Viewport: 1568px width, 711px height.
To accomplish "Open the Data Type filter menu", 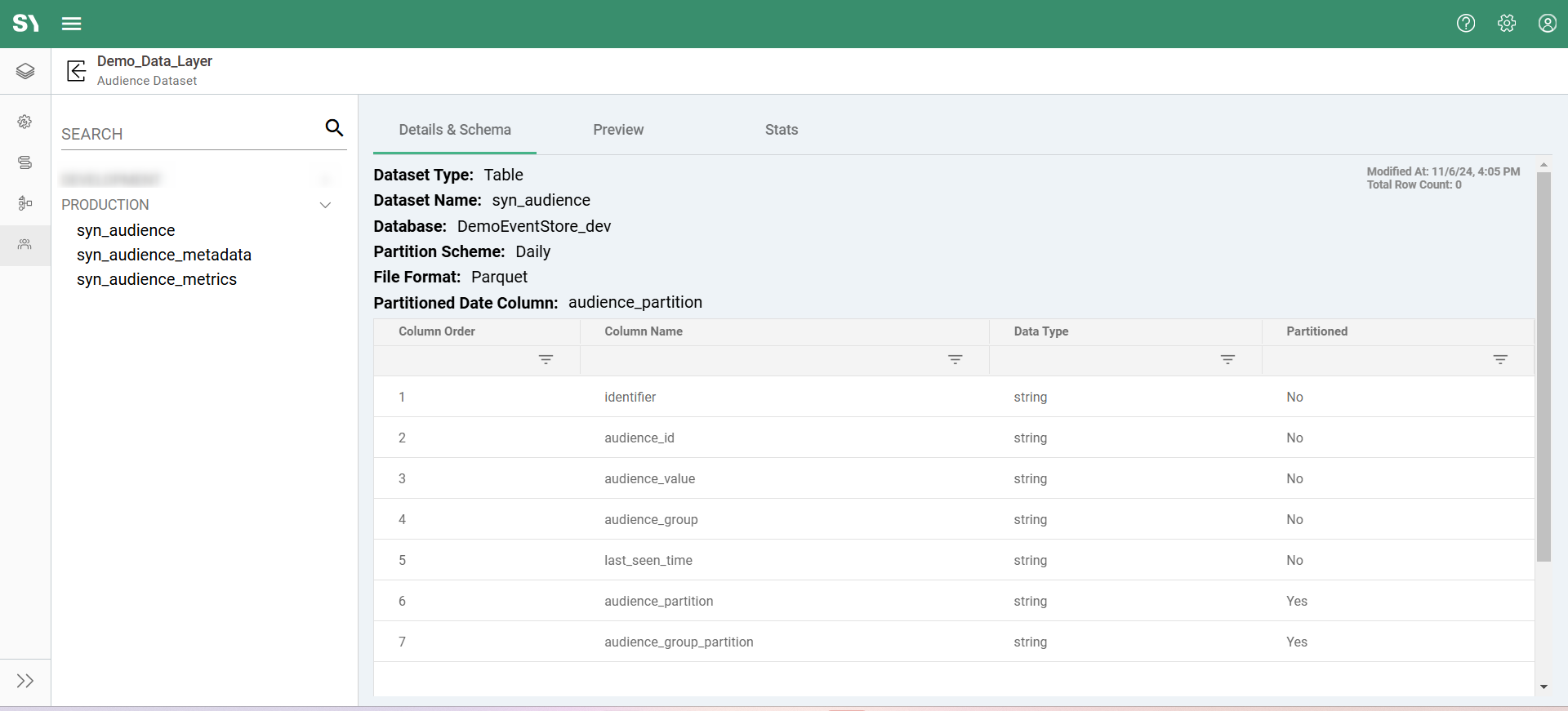I will point(1227,360).
